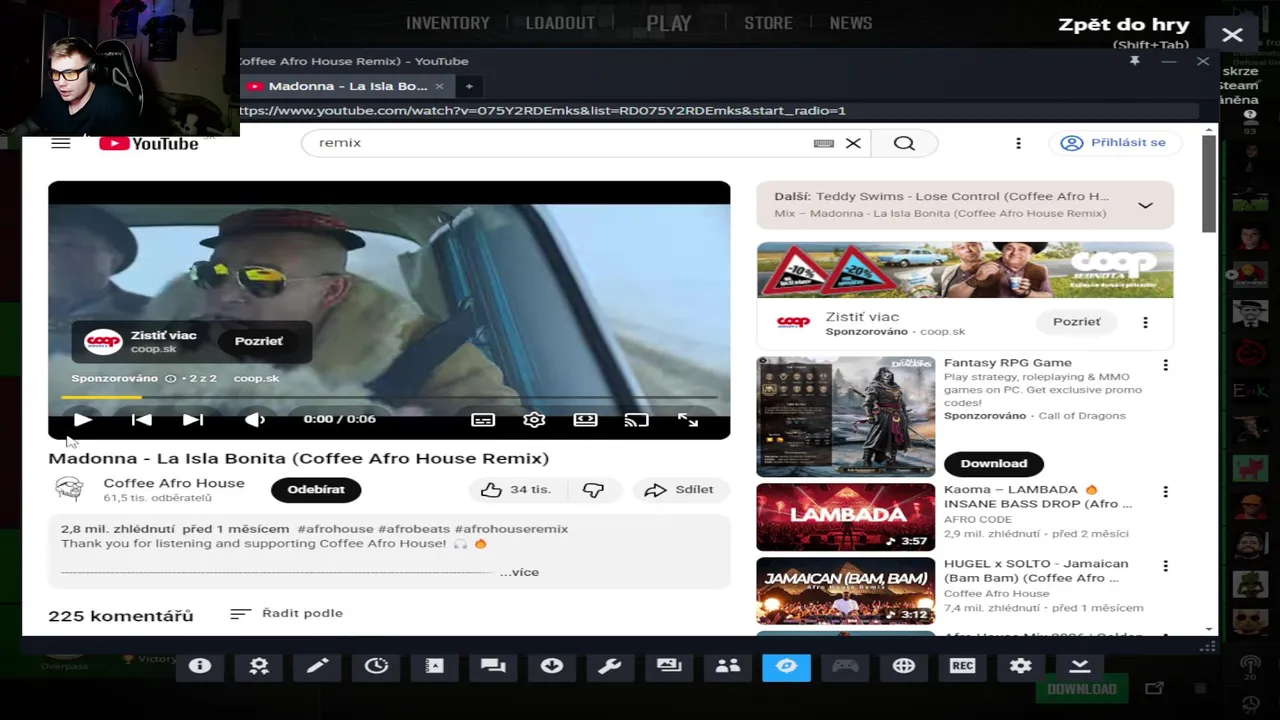Screen dimensions: 1280x720
Task: Skip to previous video in player
Action: 142,420
